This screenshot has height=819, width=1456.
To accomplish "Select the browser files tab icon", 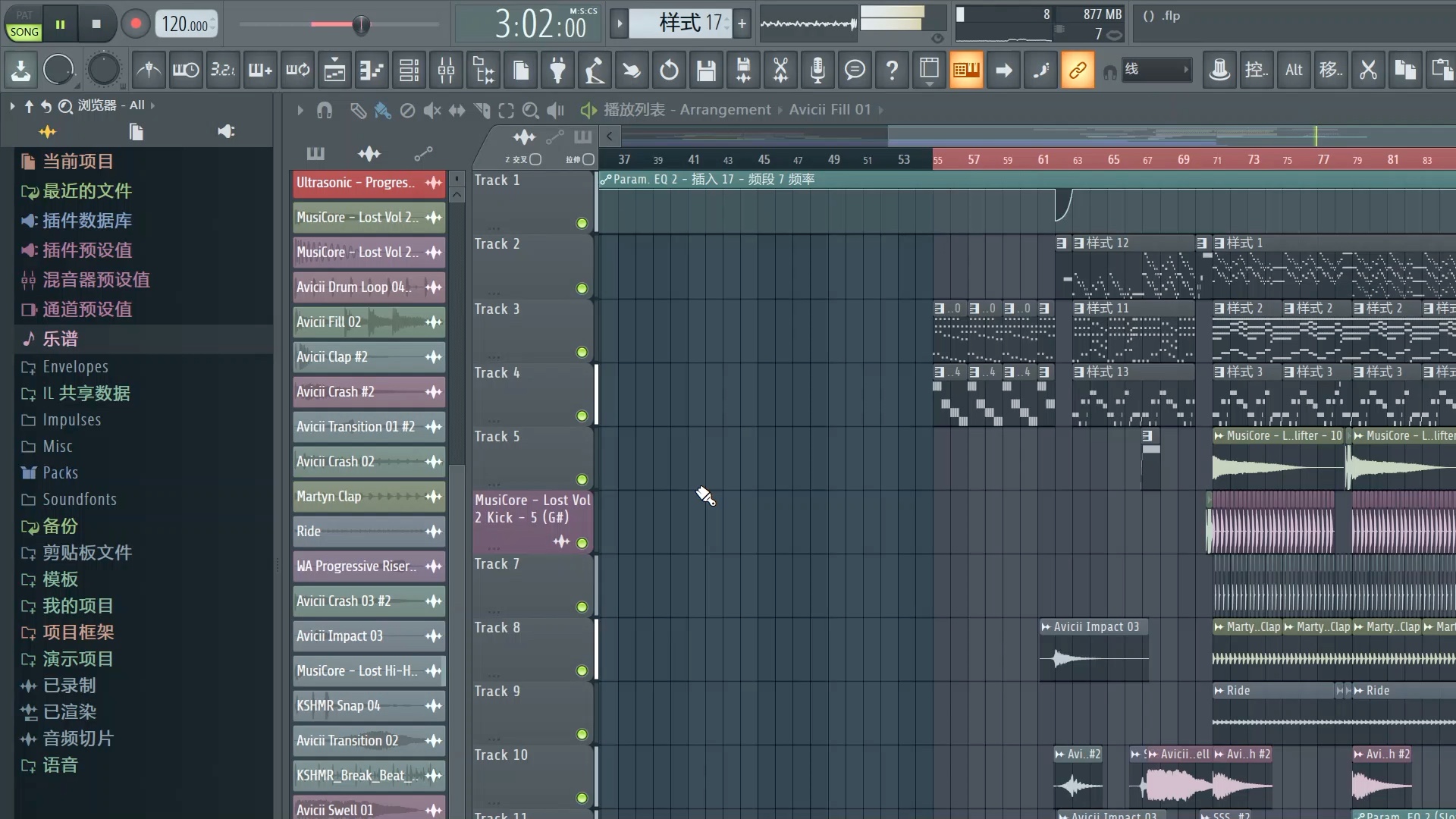I will (x=136, y=132).
